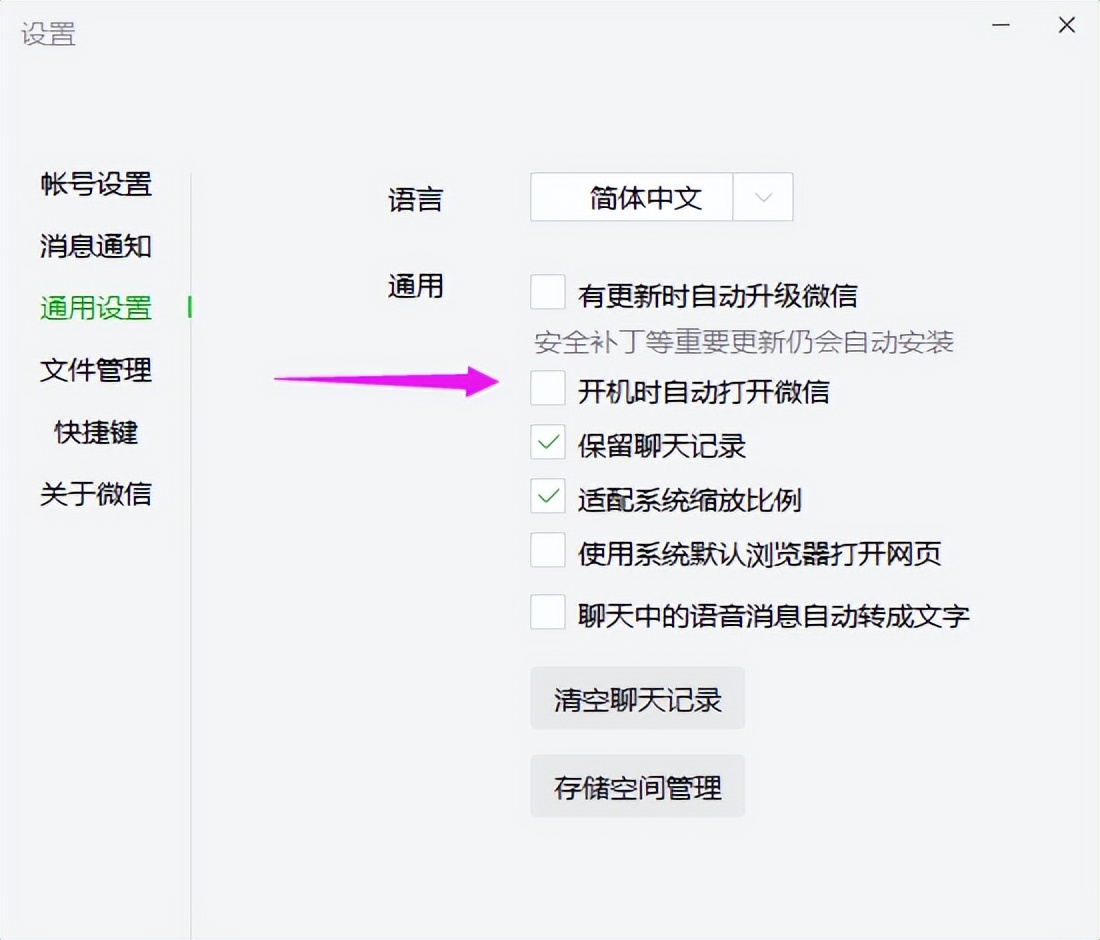Open 文件管理 file management settings
The width and height of the screenshot is (1100, 940).
click(x=95, y=371)
